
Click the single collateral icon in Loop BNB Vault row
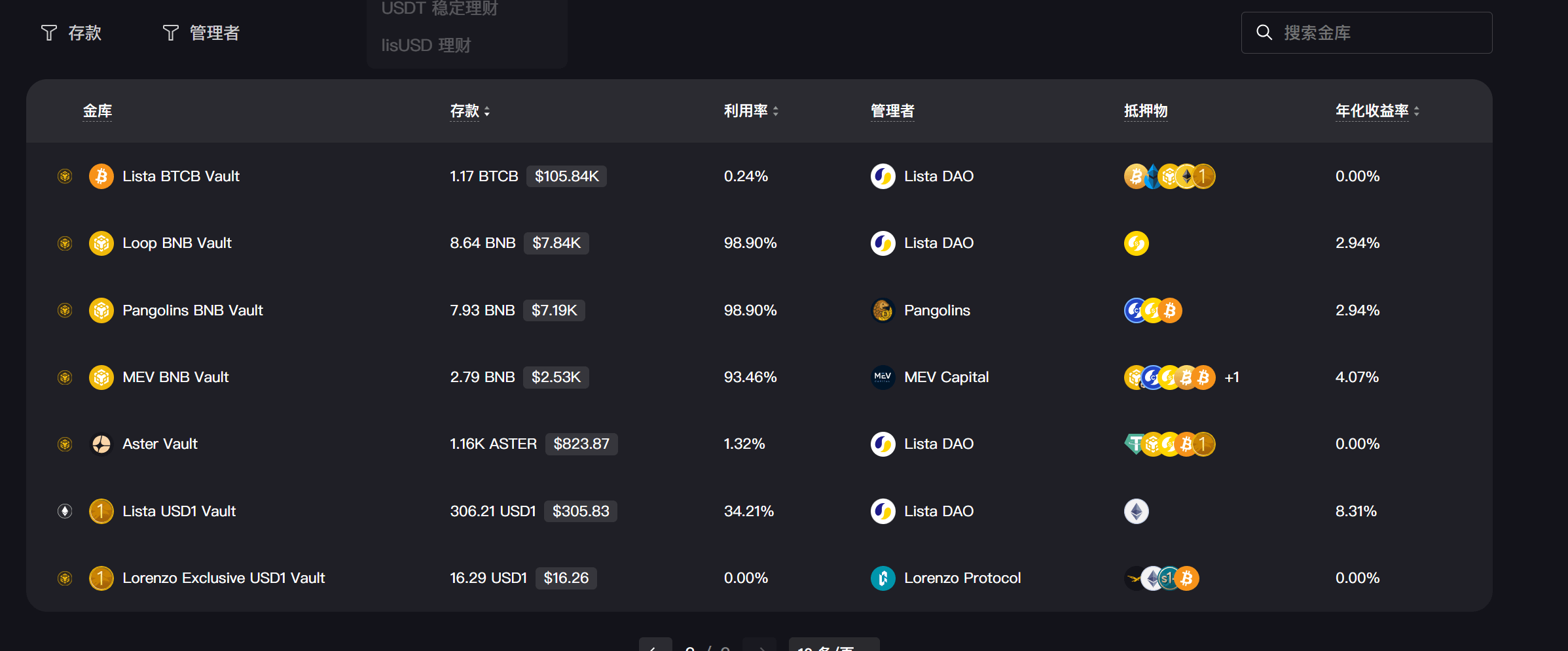[1137, 243]
